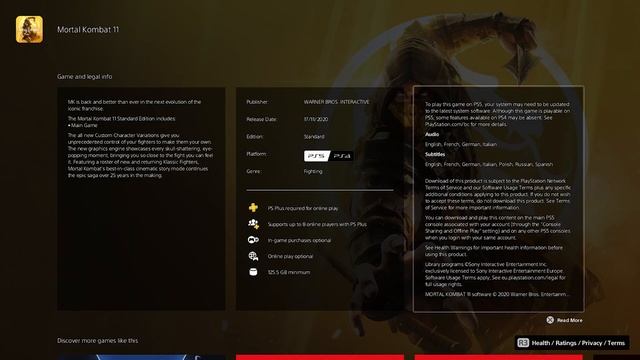Click the R3 button icon
The width and height of the screenshot is (640, 360).
pos(523,343)
